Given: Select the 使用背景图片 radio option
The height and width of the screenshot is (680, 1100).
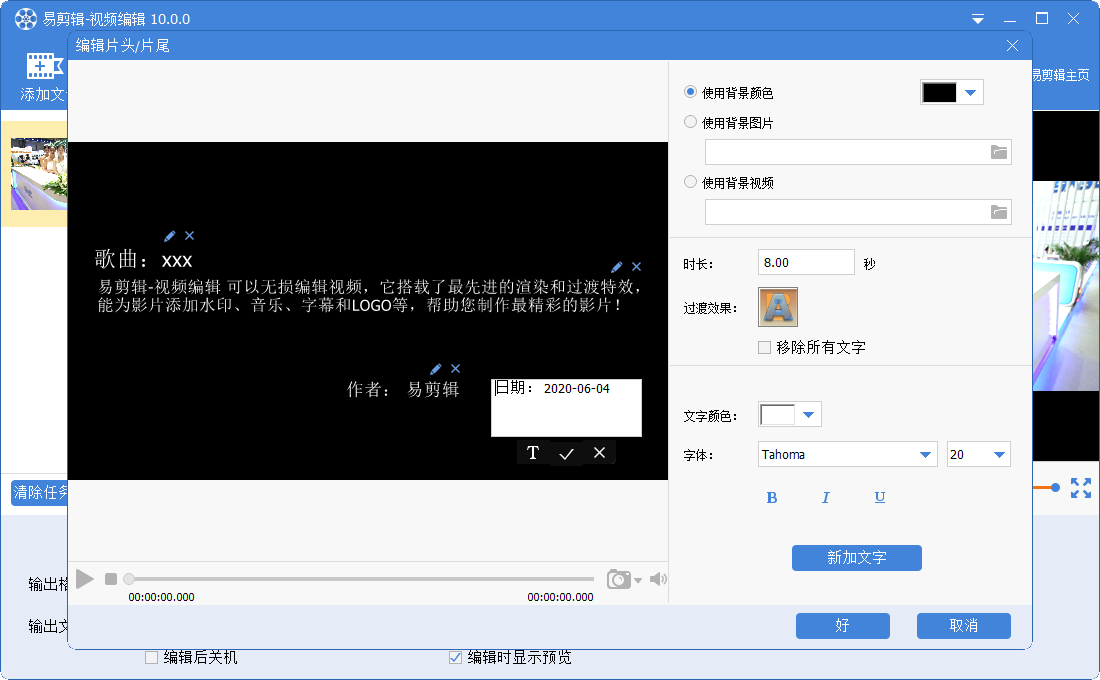Looking at the screenshot, I should click(690, 122).
